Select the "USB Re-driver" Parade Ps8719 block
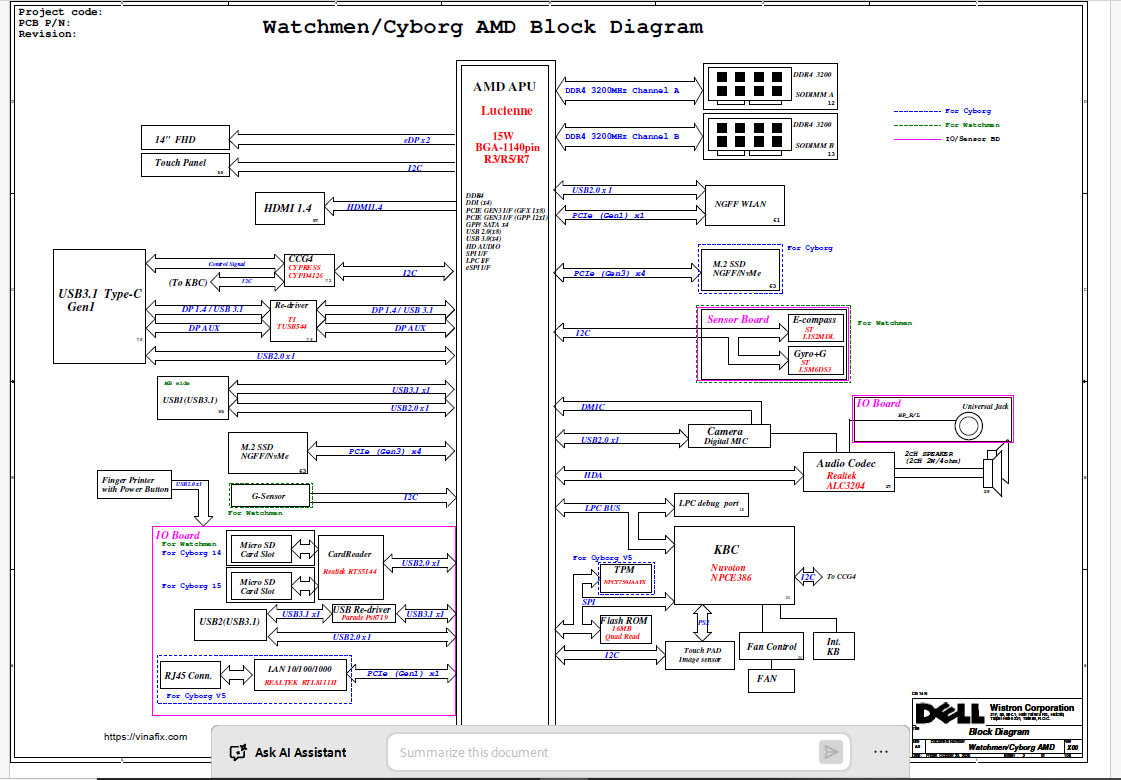Screen dimensions: 1121x780 coord(363,613)
